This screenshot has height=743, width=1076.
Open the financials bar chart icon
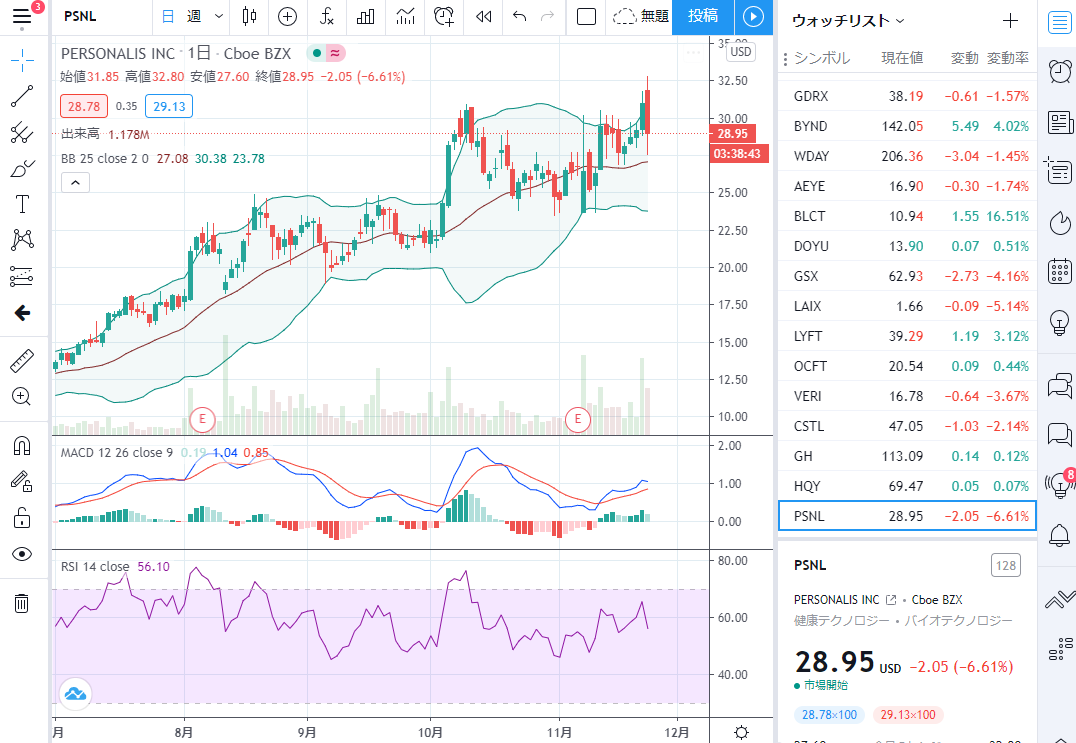(366, 16)
